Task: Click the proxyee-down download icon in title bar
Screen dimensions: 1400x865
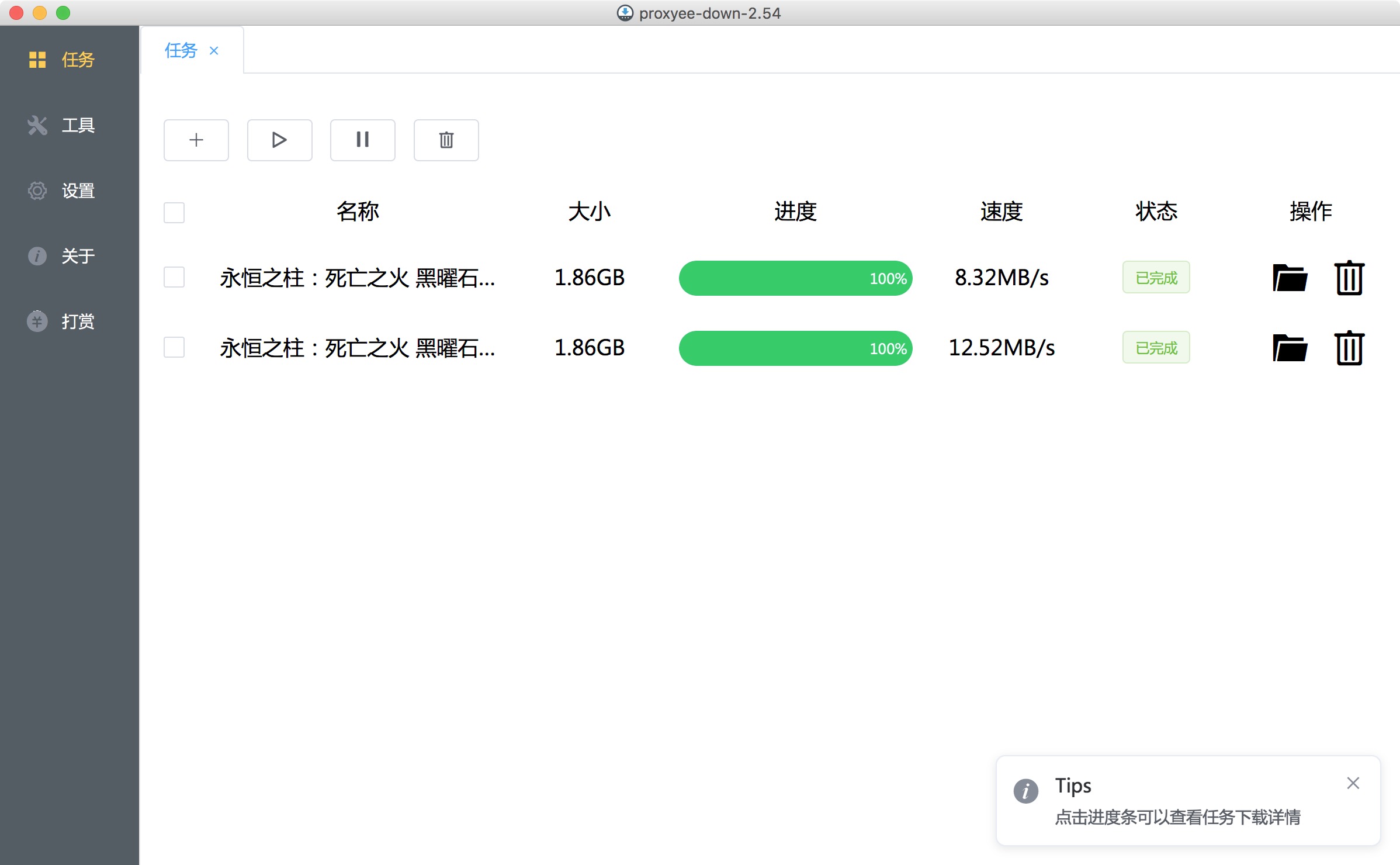Action: pos(625,13)
